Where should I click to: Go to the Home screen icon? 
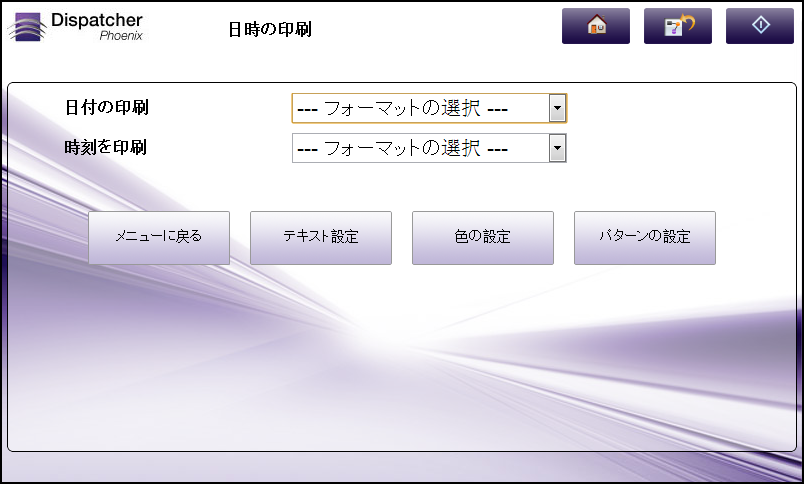(x=596, y=26)
